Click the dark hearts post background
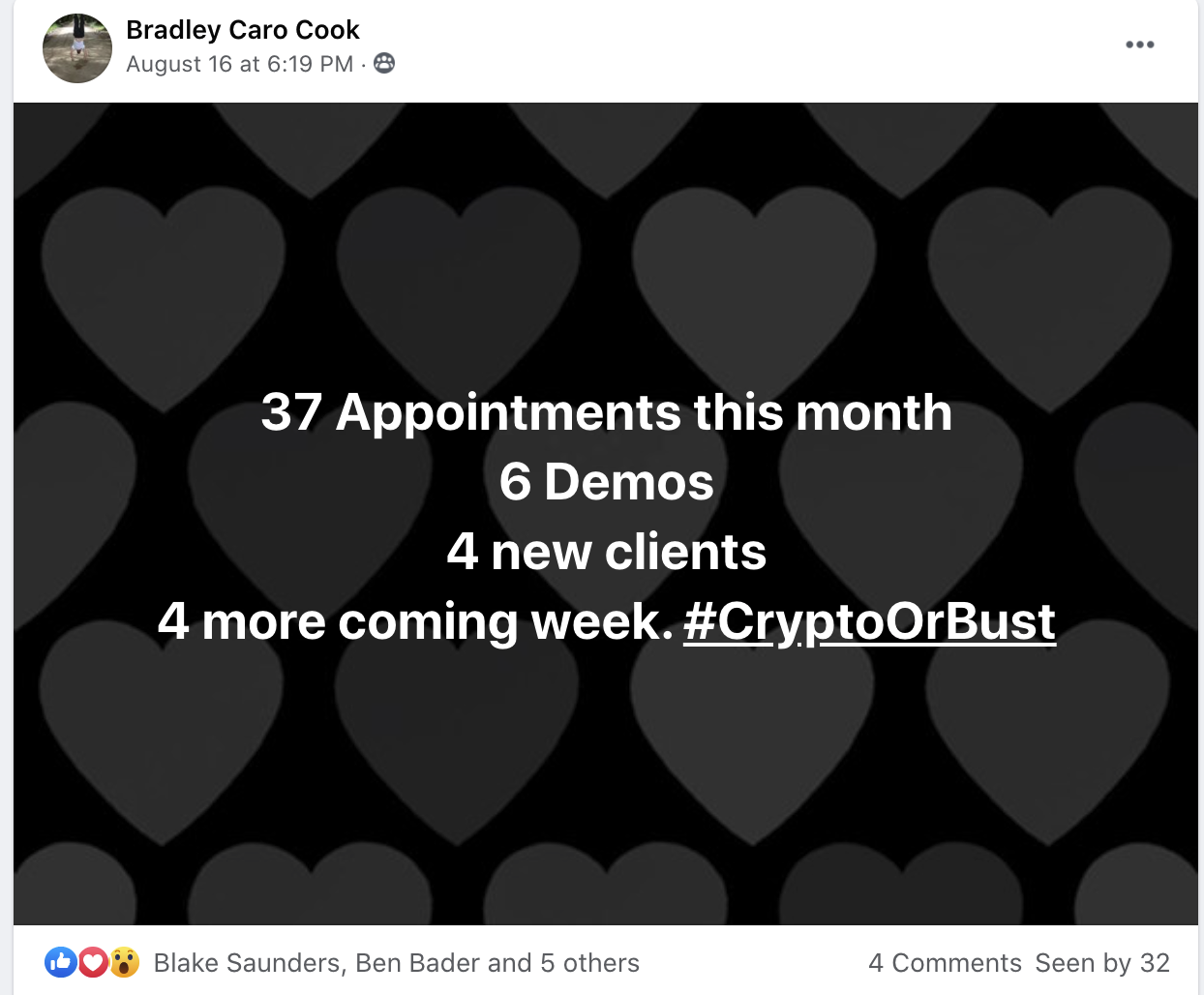Image resolution: width=1204 pixels, height=995 pixels. 606,774
